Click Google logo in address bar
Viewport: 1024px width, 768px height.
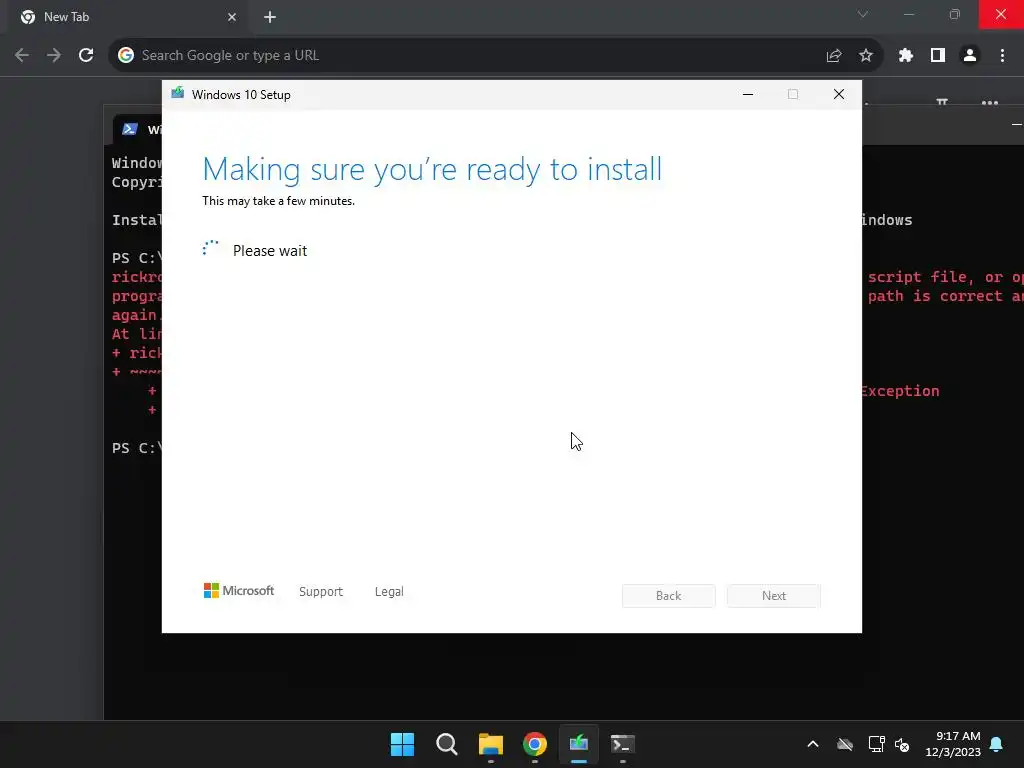tap(125, 56)
